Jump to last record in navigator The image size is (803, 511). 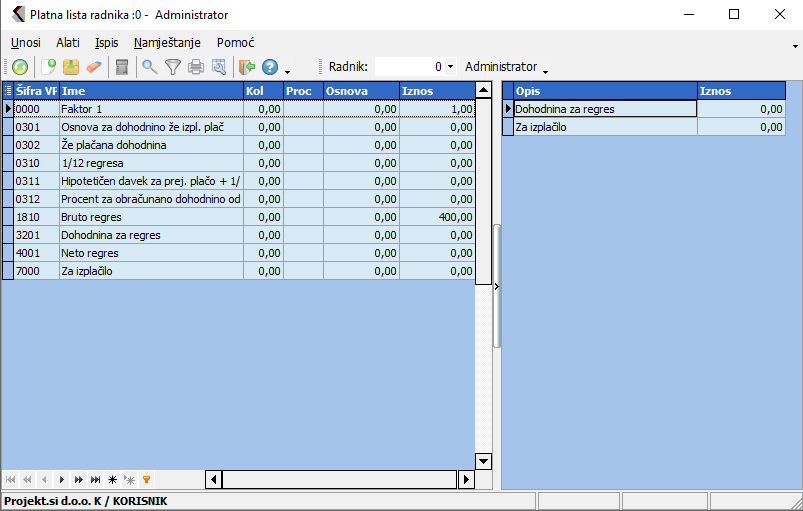coord(96,480)
